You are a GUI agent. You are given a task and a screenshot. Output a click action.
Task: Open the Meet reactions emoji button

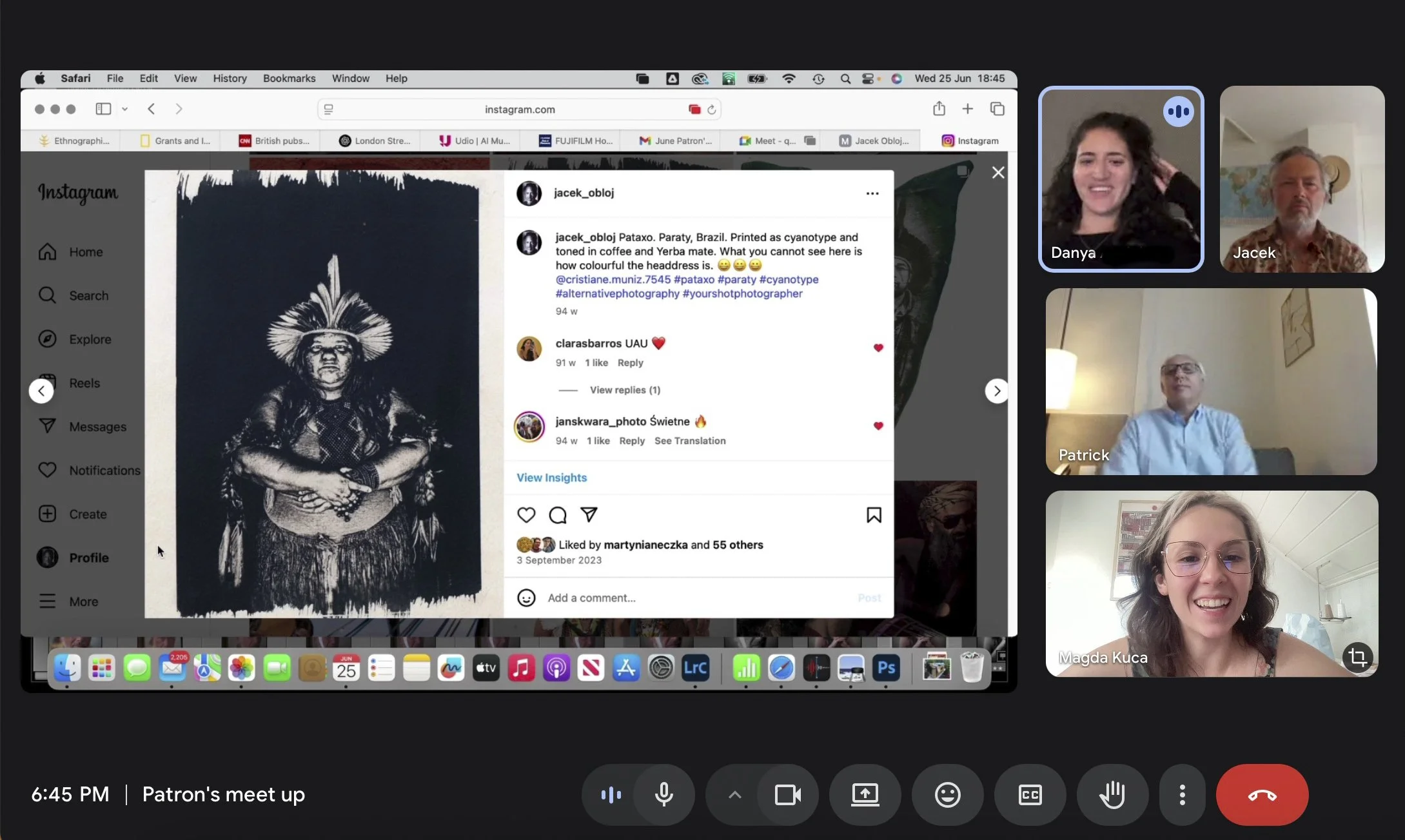point(947,795)
